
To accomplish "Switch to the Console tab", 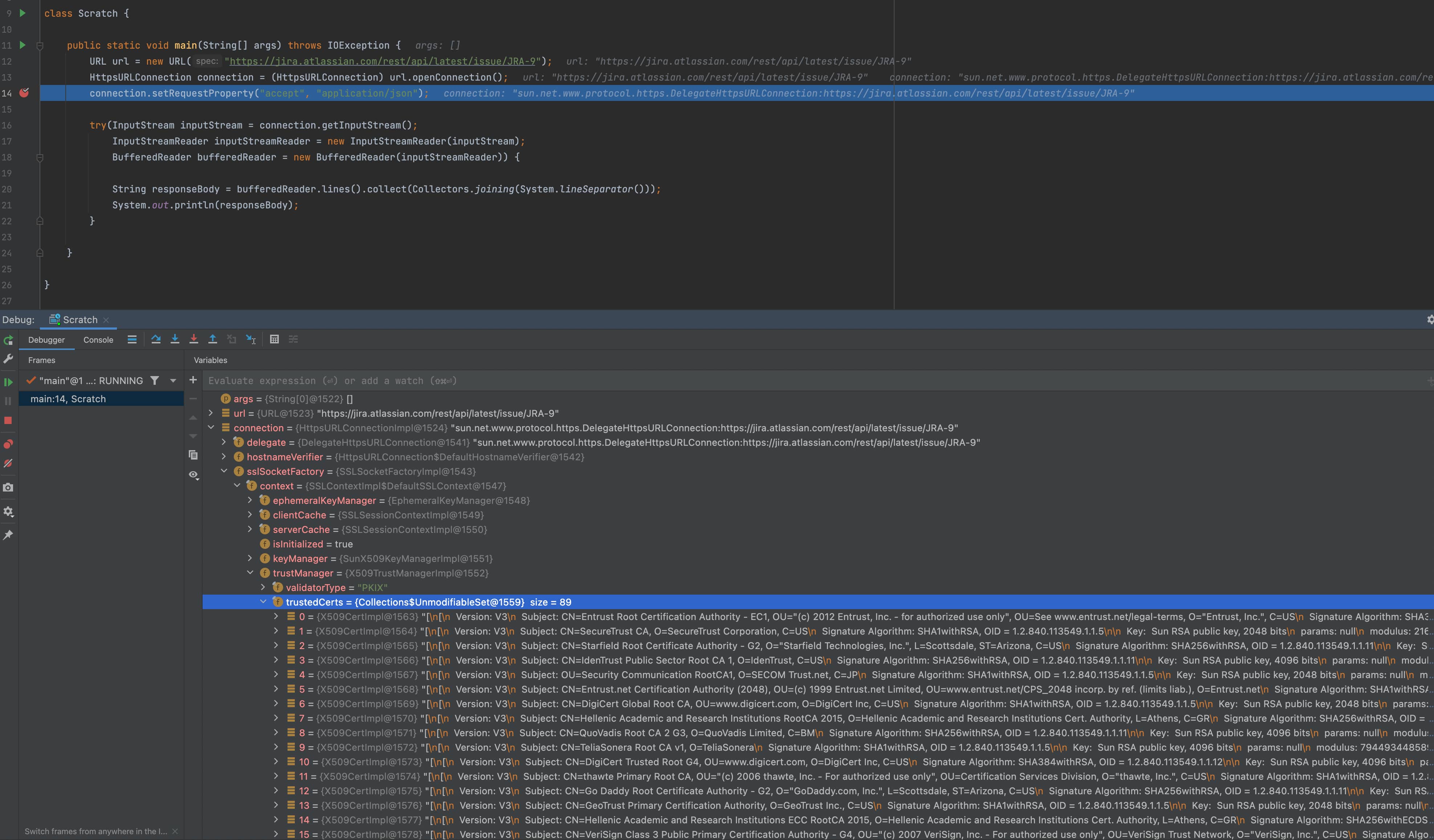I will click(x=98, y=340).
